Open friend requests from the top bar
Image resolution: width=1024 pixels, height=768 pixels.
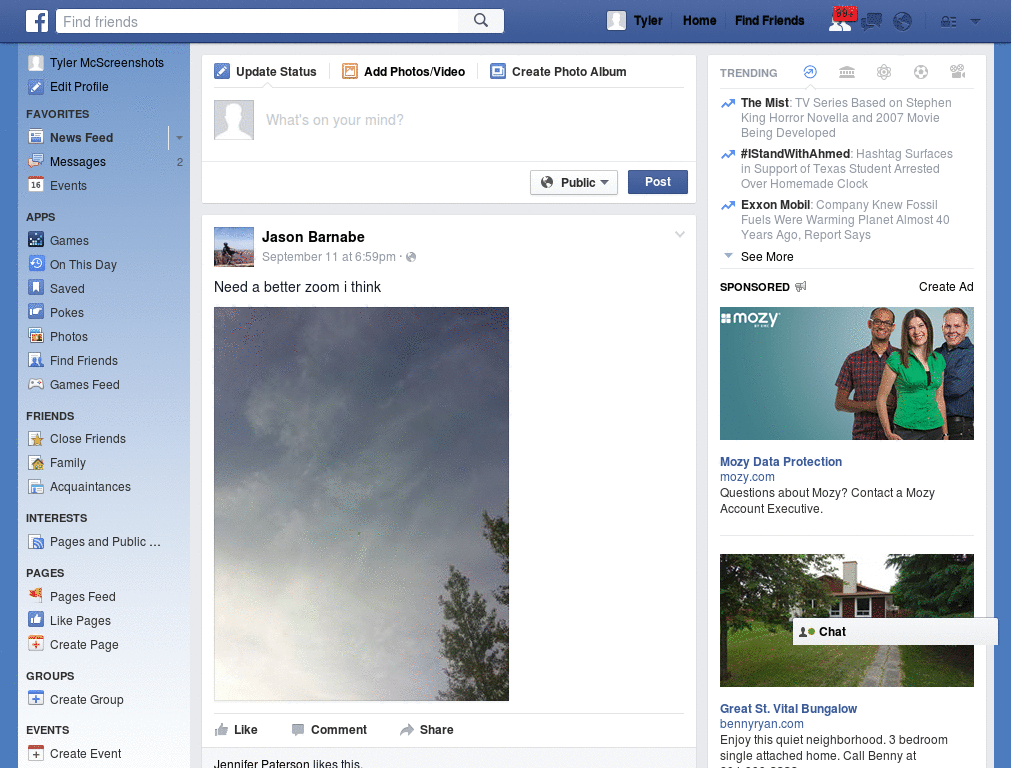pos(840,20)
